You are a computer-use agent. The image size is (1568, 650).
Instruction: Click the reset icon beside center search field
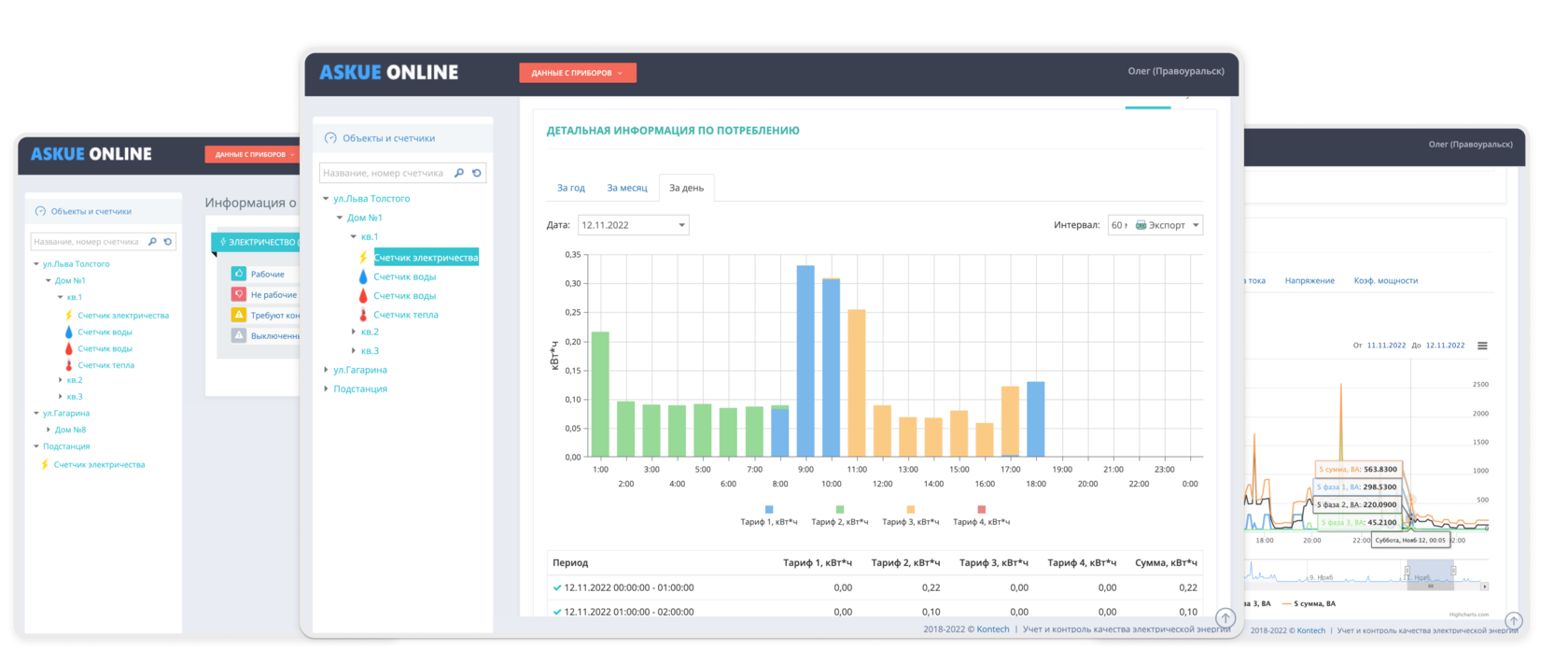[x=477, y=173]
